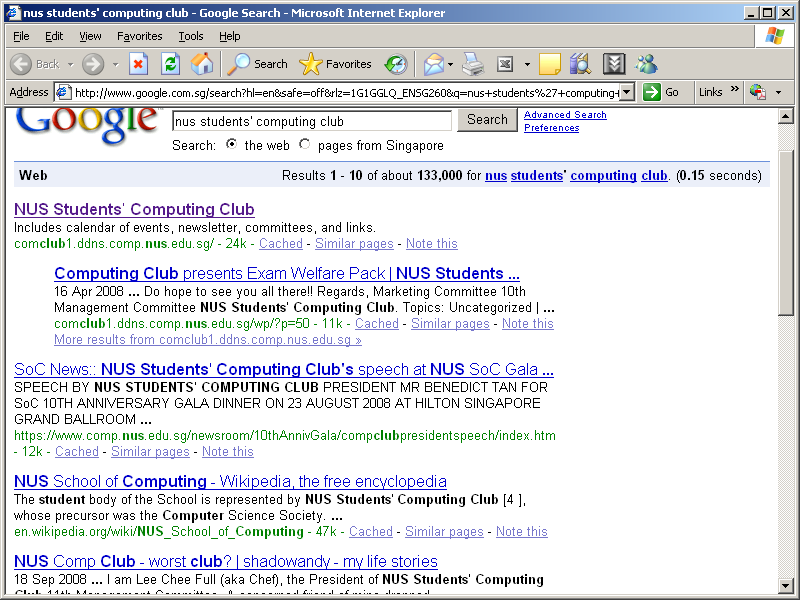Expand the Links toolbar chevron
This screenshot has width=800, height=600.
click(735, 89)
